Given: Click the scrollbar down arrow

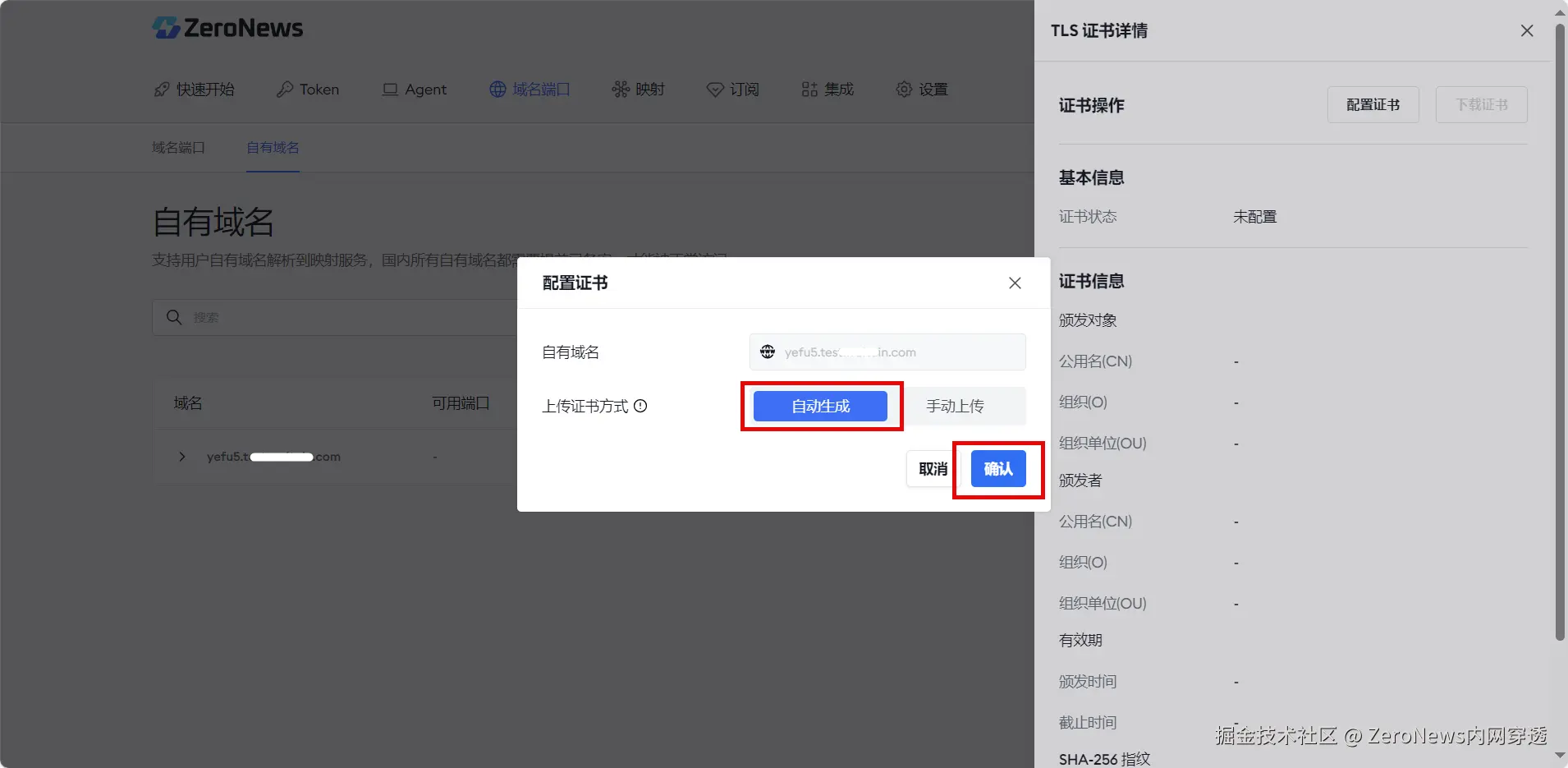Looking at the screenshot, I should click(1561, 757).
